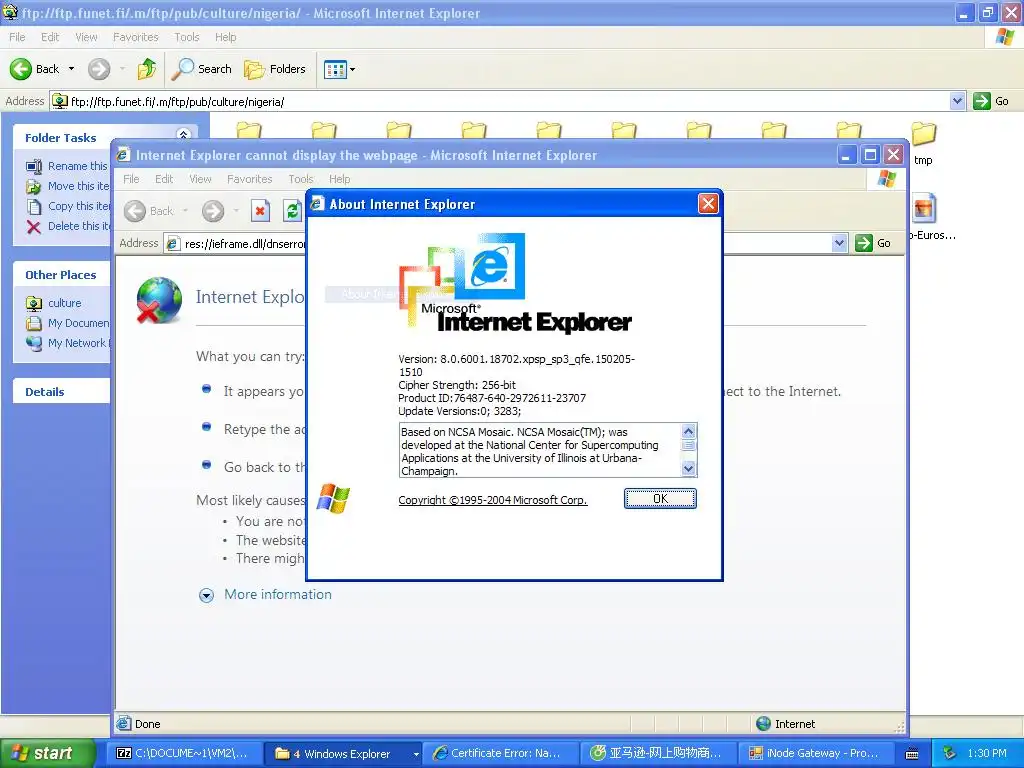Switch to Certificate Error taskbar item
The height and width of the screenshot is (768, 1024).
click(500, 754)
